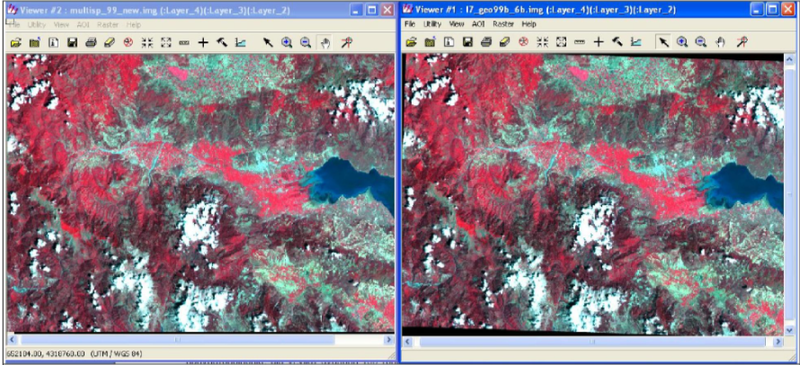The height and width of the screenshot is (365, 800).
Task: Clear Viewer #1 with the eraser icon
Action: [504, 43]
